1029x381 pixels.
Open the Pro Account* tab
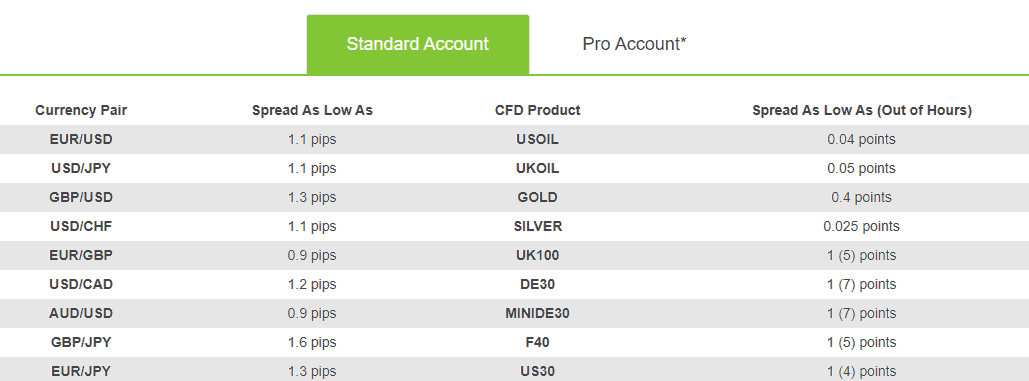(x=635, y=45)
